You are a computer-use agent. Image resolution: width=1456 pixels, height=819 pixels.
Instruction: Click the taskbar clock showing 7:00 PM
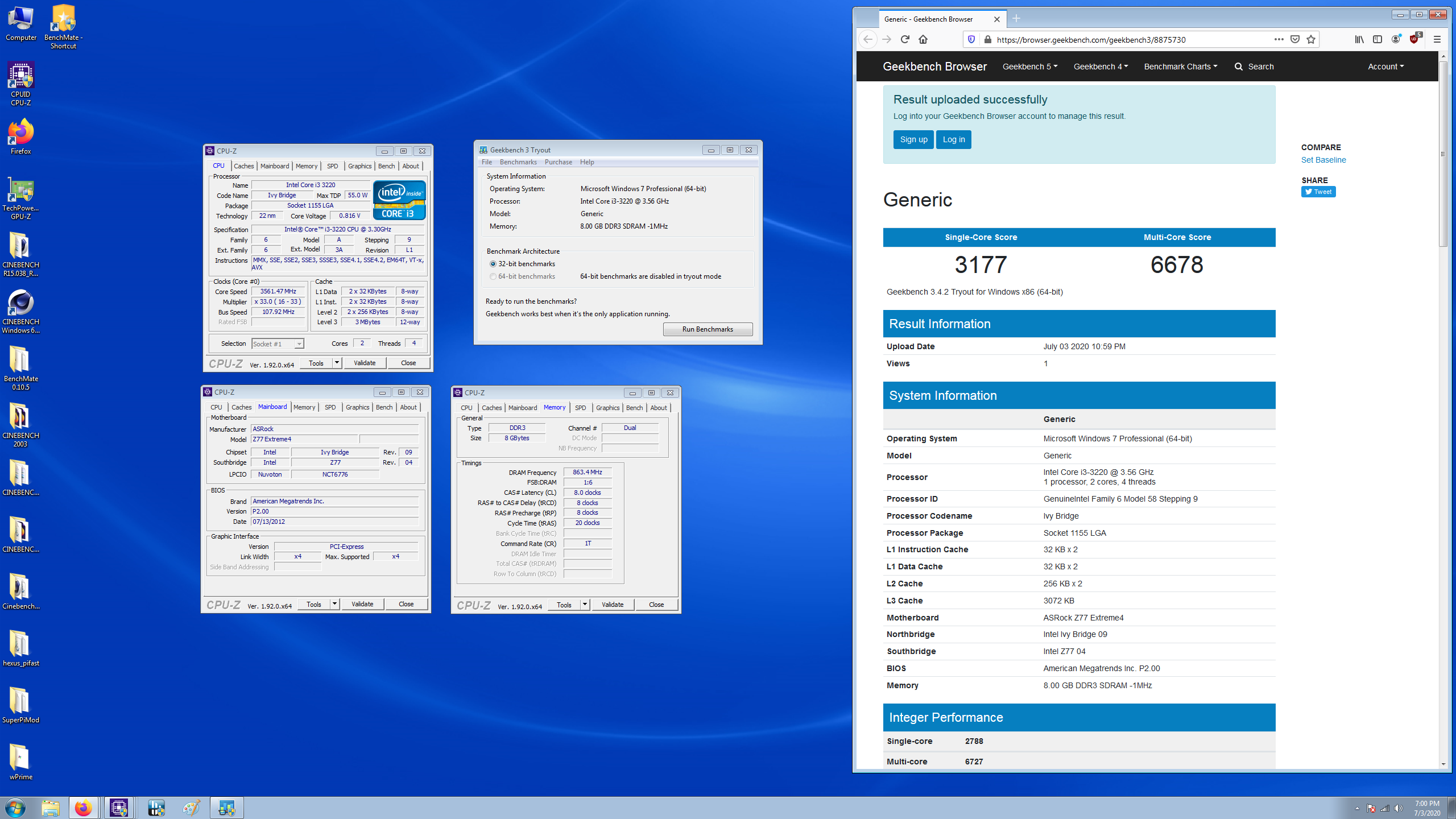click(x=1427, y=808)
